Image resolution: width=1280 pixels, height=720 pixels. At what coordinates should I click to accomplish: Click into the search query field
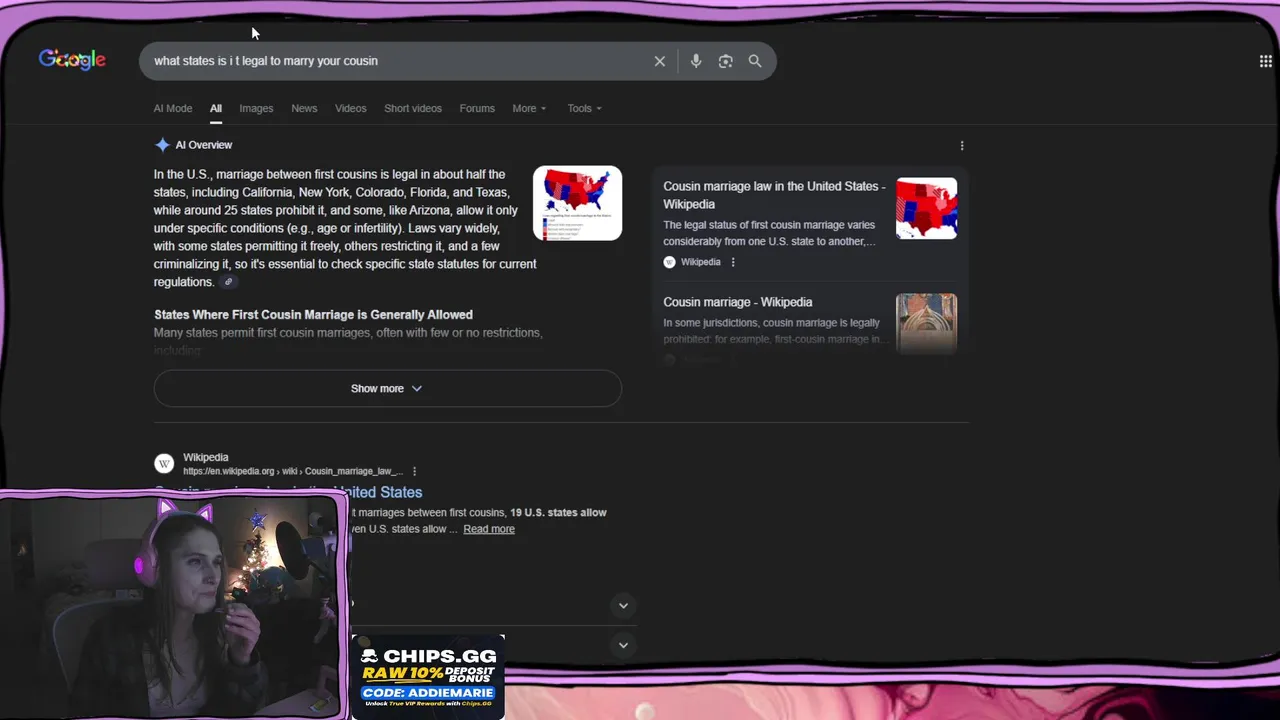395,61
